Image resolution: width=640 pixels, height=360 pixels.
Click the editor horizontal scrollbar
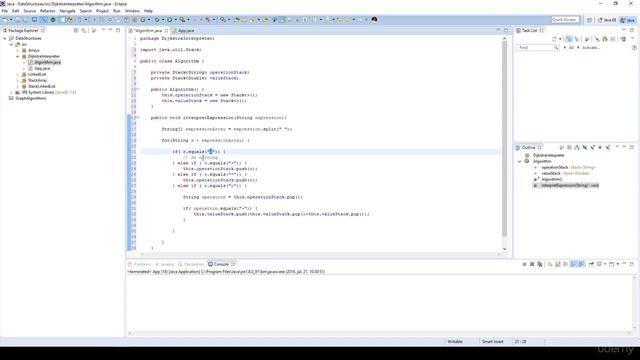(320, 254)
